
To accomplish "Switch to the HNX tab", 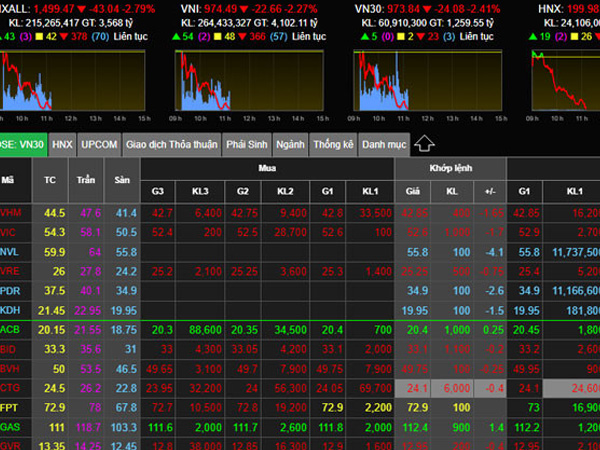I will (x=63, y=144).
